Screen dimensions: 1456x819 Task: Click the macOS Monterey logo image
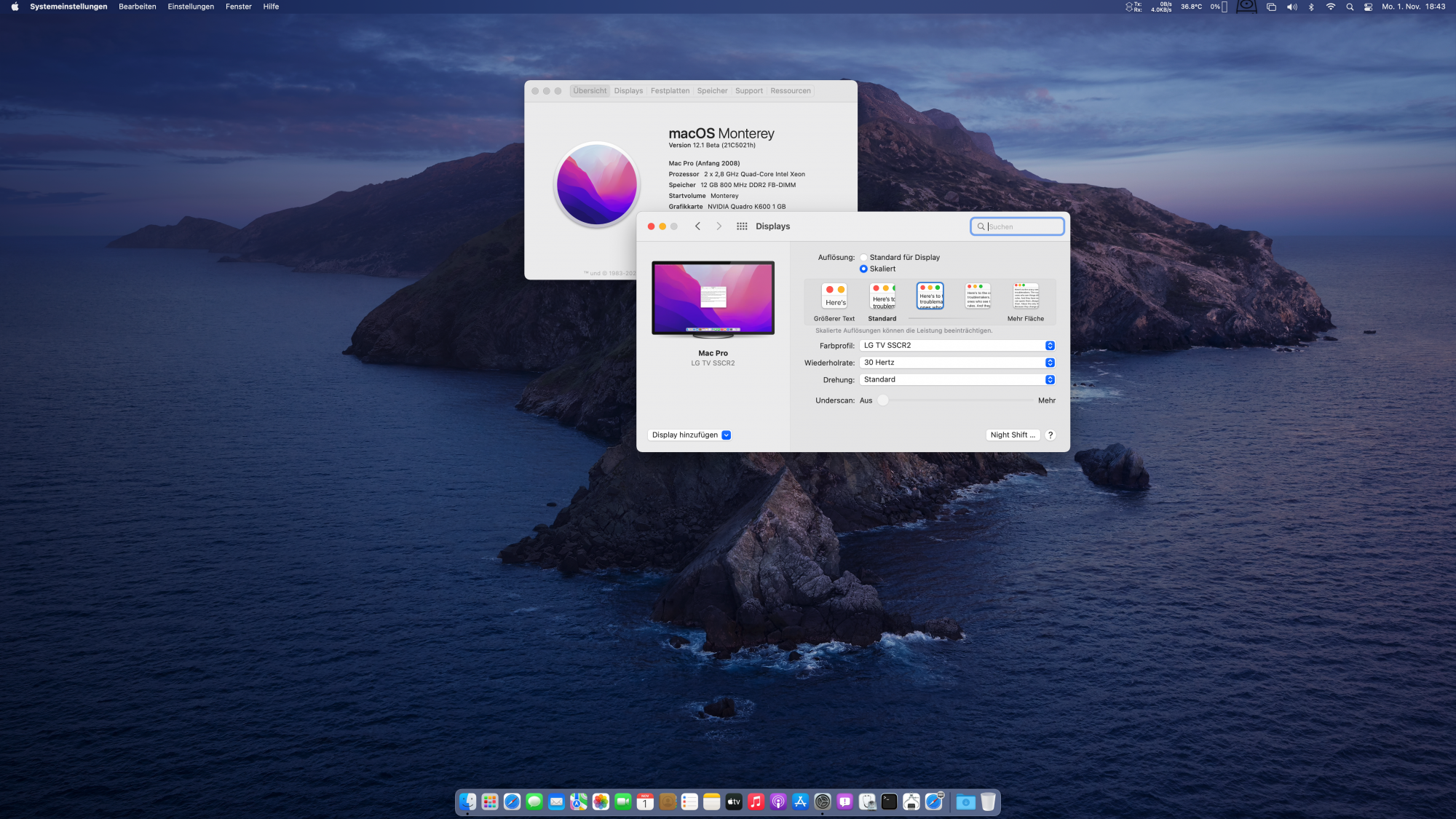(597, 184)
